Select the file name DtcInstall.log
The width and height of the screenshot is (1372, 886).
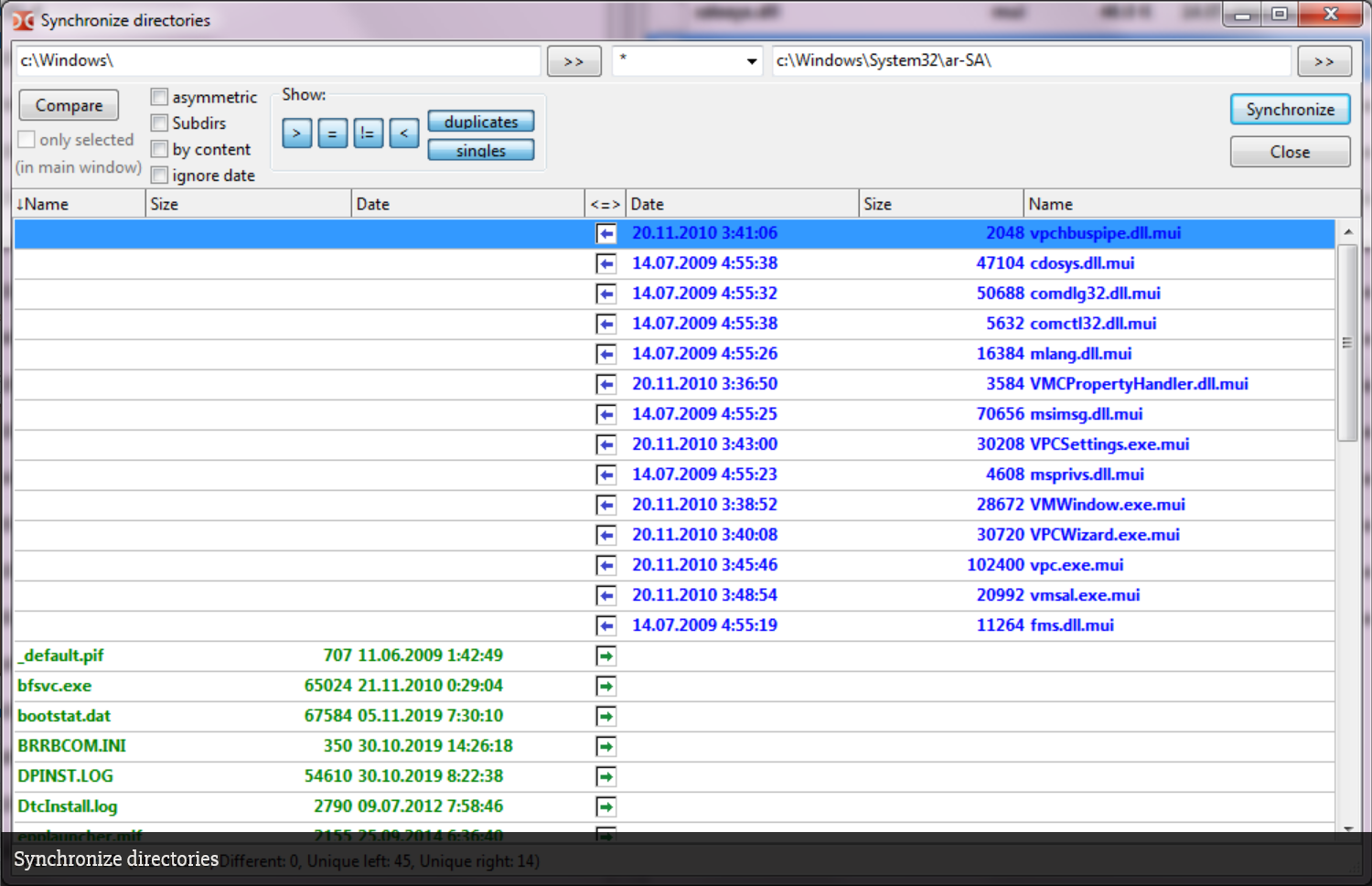click(68, 806)
